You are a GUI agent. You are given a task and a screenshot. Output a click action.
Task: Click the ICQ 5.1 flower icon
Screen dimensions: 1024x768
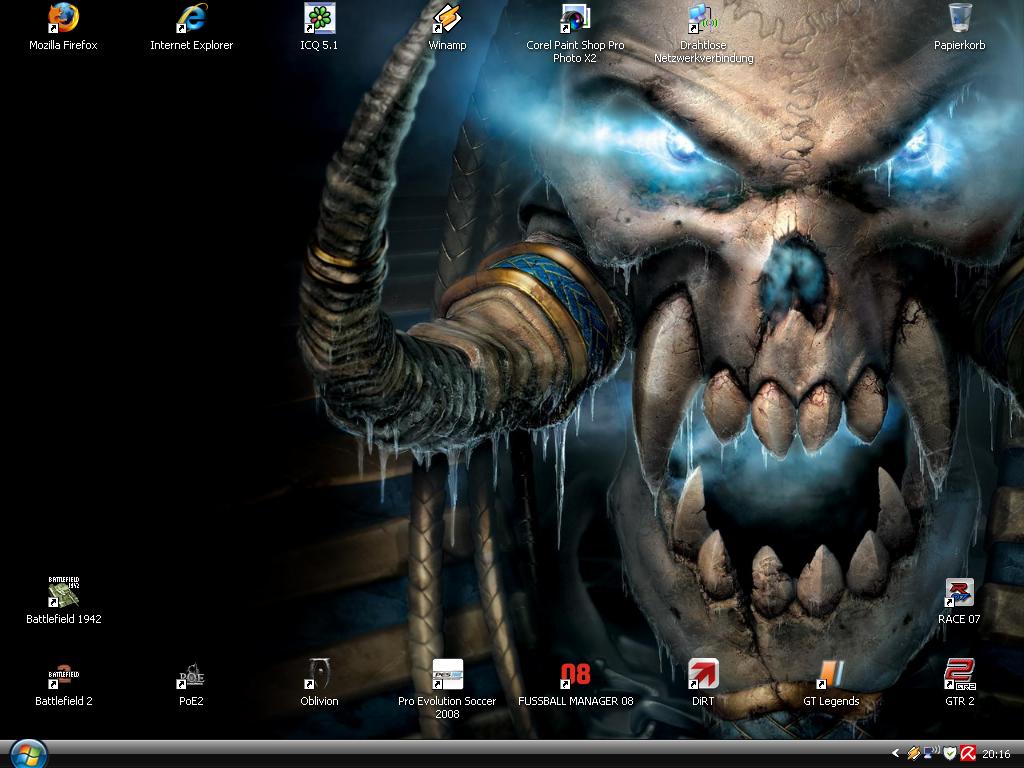point(319,18)
